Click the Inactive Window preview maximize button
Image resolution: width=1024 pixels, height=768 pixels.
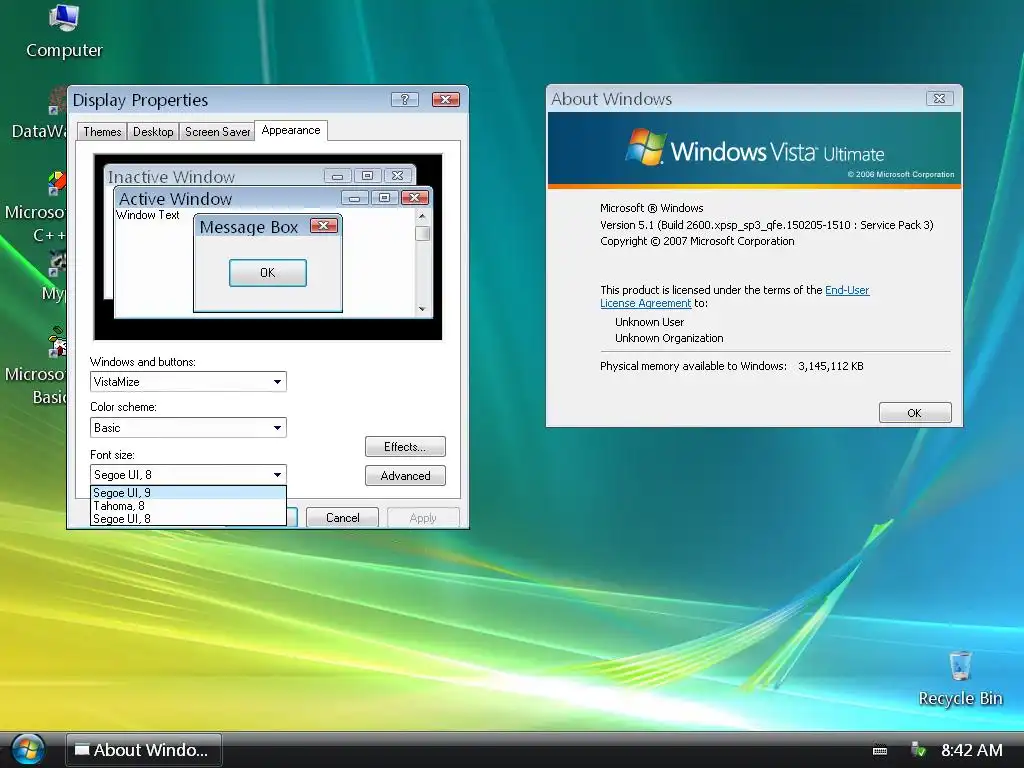coord(368,176)
